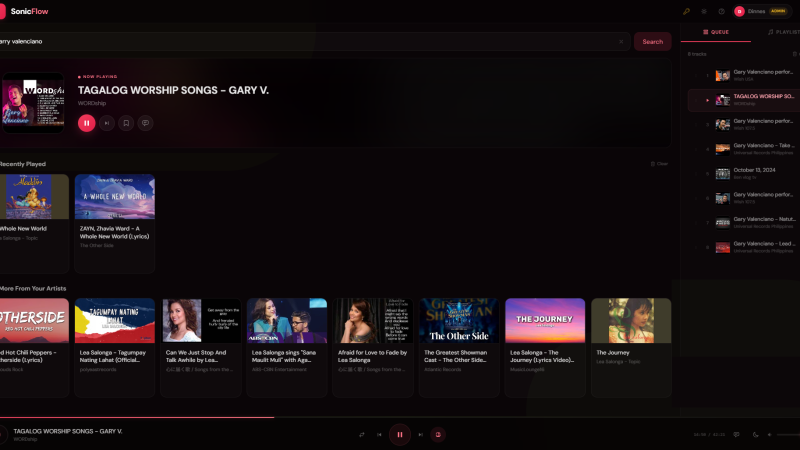Select the Queue tab
This screenshot has height=450, width=800.
(x=716, y=32)
